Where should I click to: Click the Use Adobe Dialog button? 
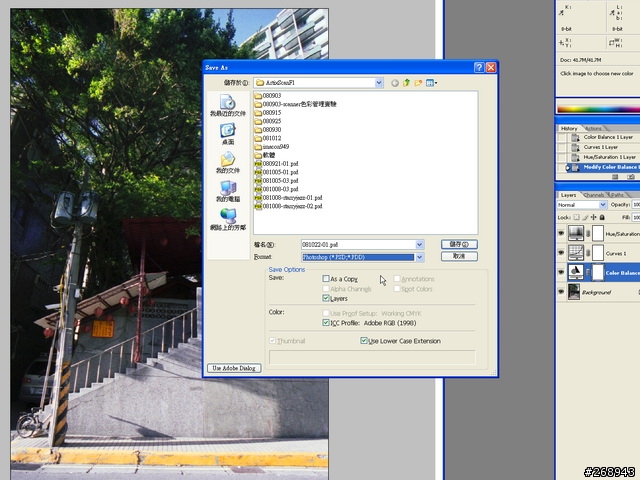[234, 368]
